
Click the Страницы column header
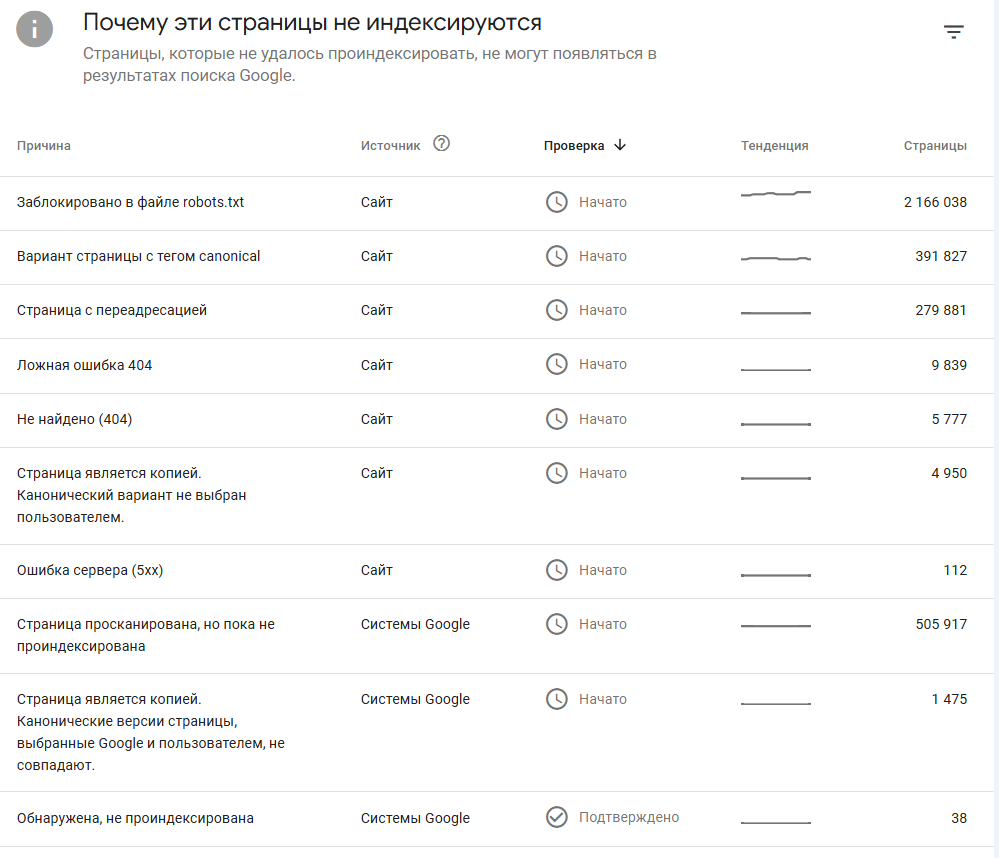point(935,146)
